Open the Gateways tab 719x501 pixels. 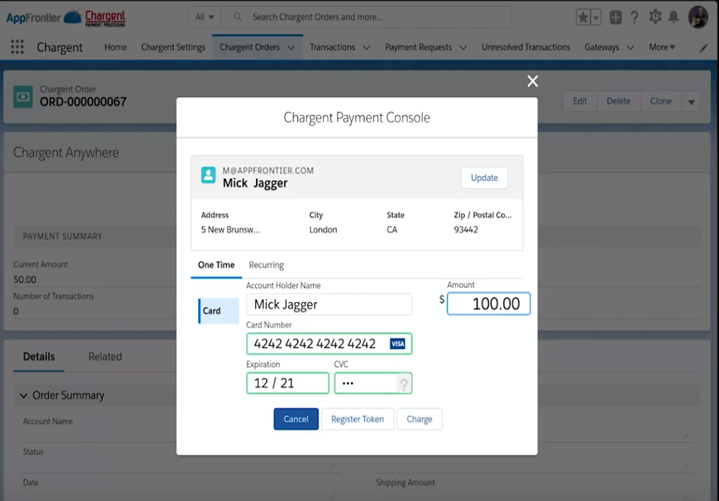(601, 47)
